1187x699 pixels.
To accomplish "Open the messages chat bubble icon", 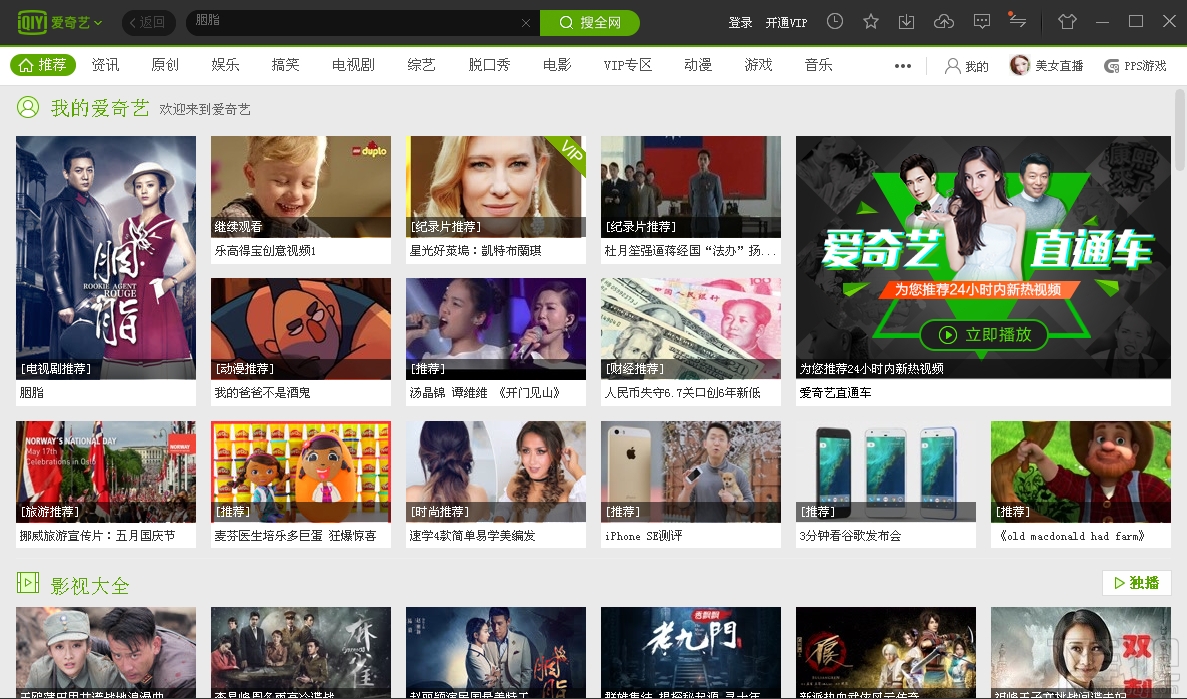I will (x=981, y=22).
